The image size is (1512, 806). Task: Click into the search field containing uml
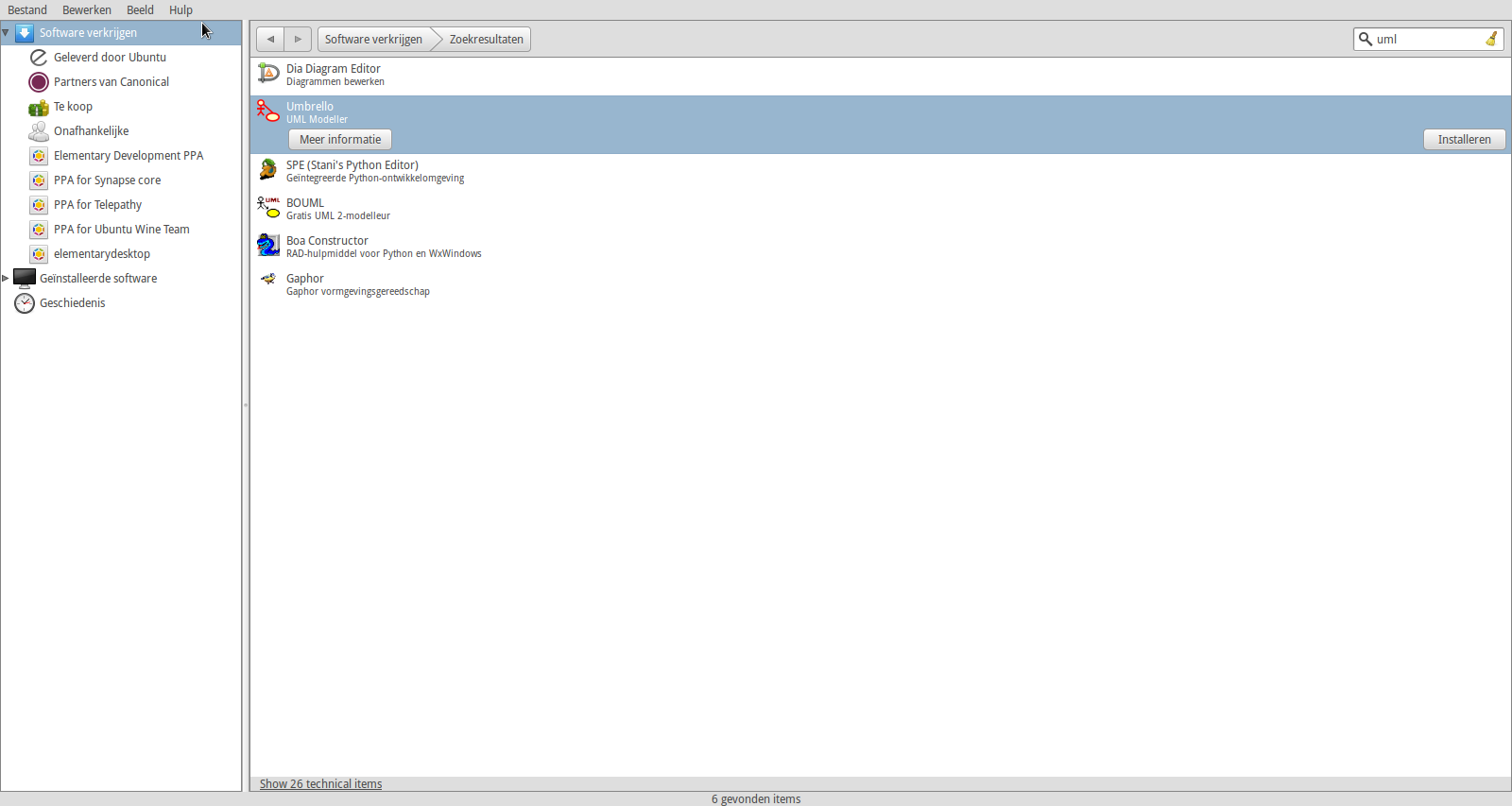point(1428,39)
